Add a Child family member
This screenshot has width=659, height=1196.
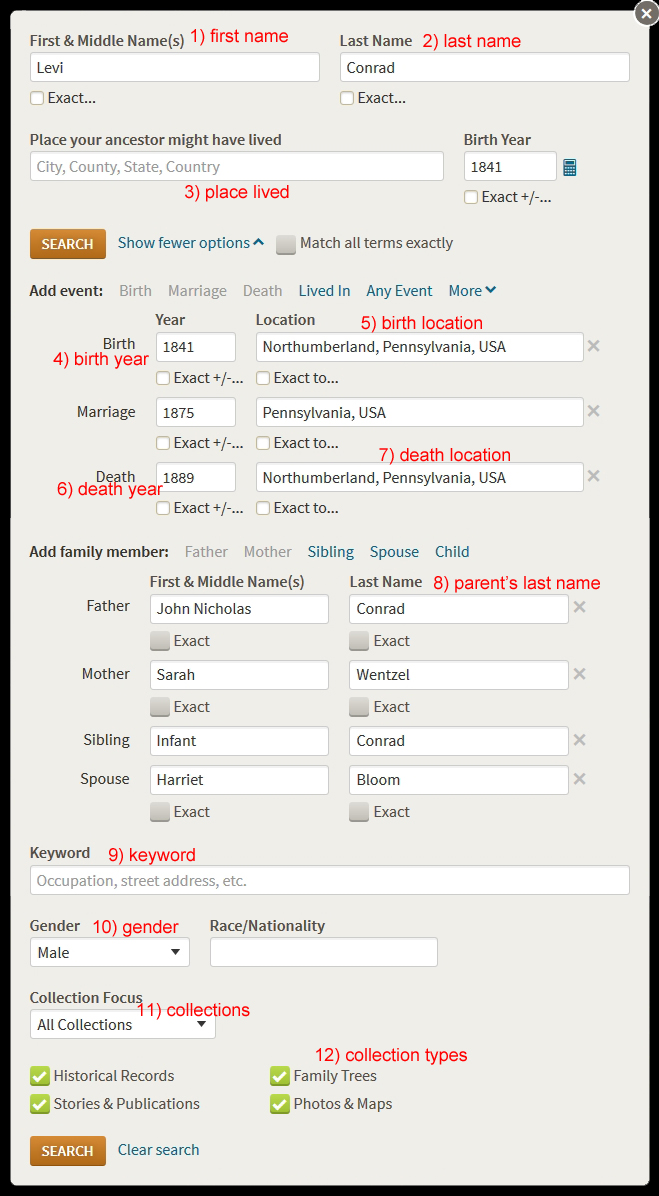pyautogui.click(x=452, y=551)
